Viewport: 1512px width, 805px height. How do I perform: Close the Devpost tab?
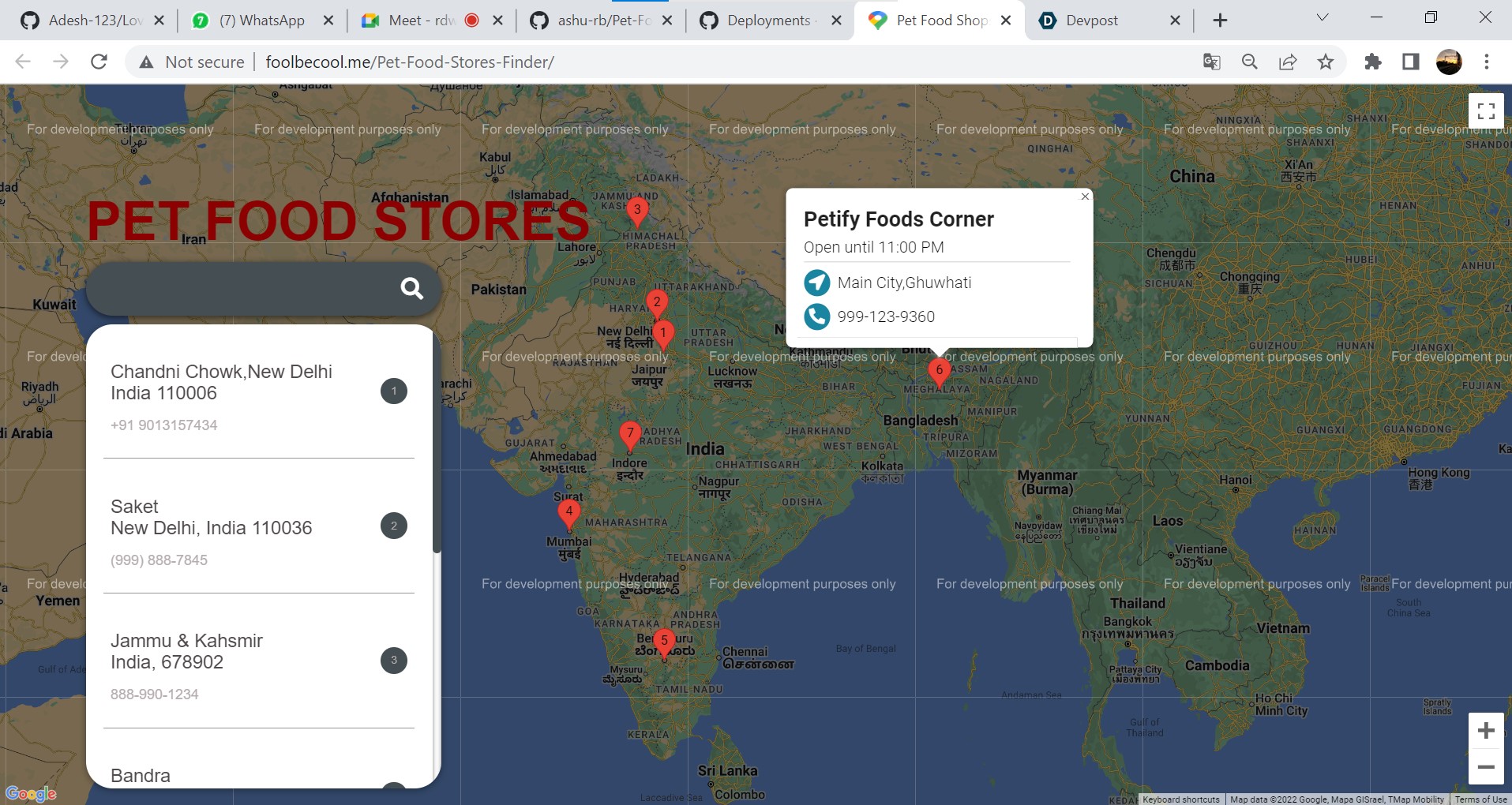tap(1175, 21)
